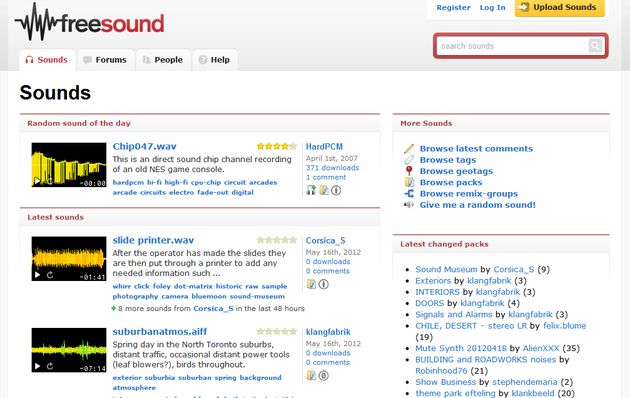This screenshot has height=398, width=630.
Task: Click the pack icon under HardPCM
Action: coord(324,190)
